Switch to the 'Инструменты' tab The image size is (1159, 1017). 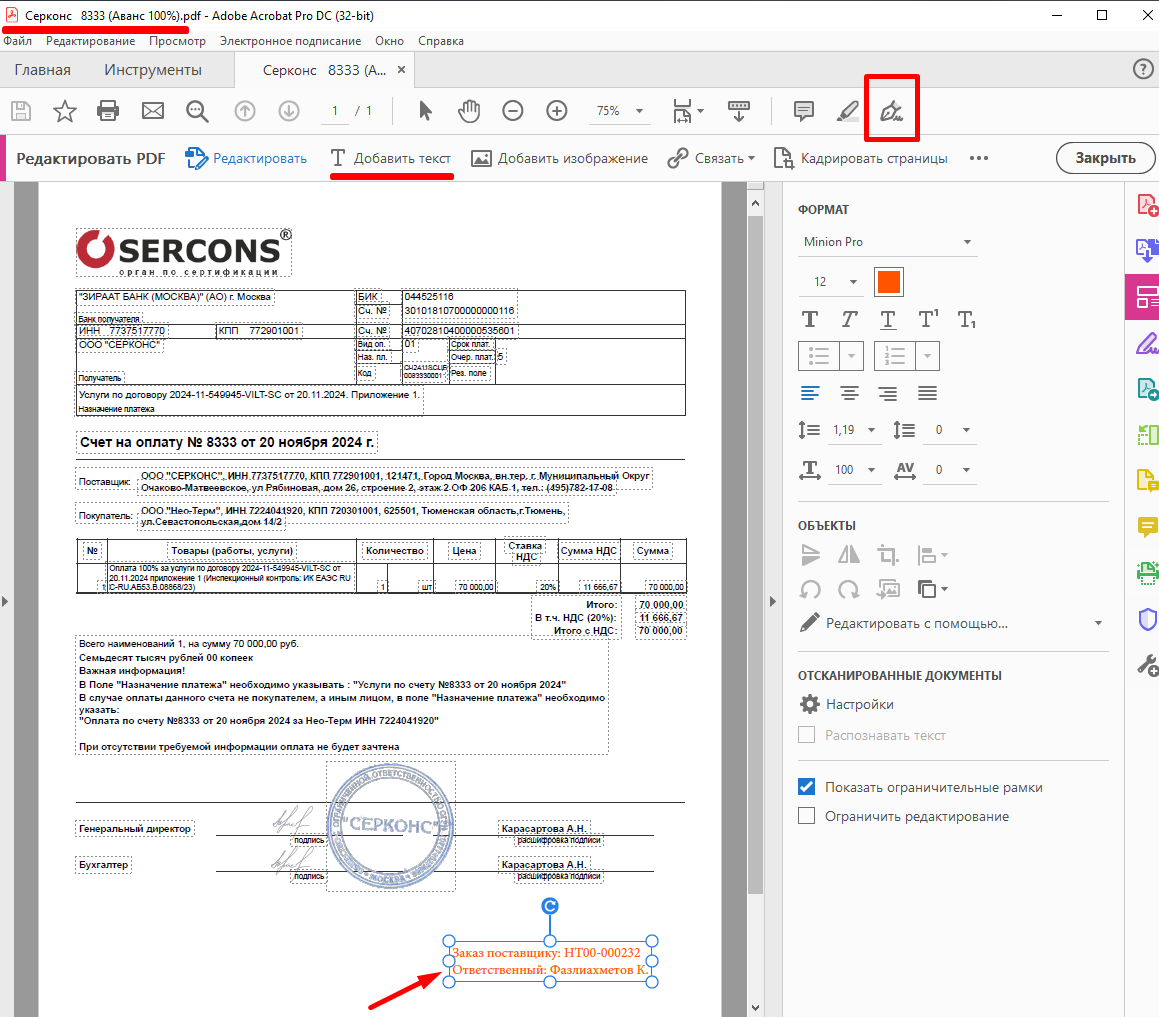click(x=153, y=70)
